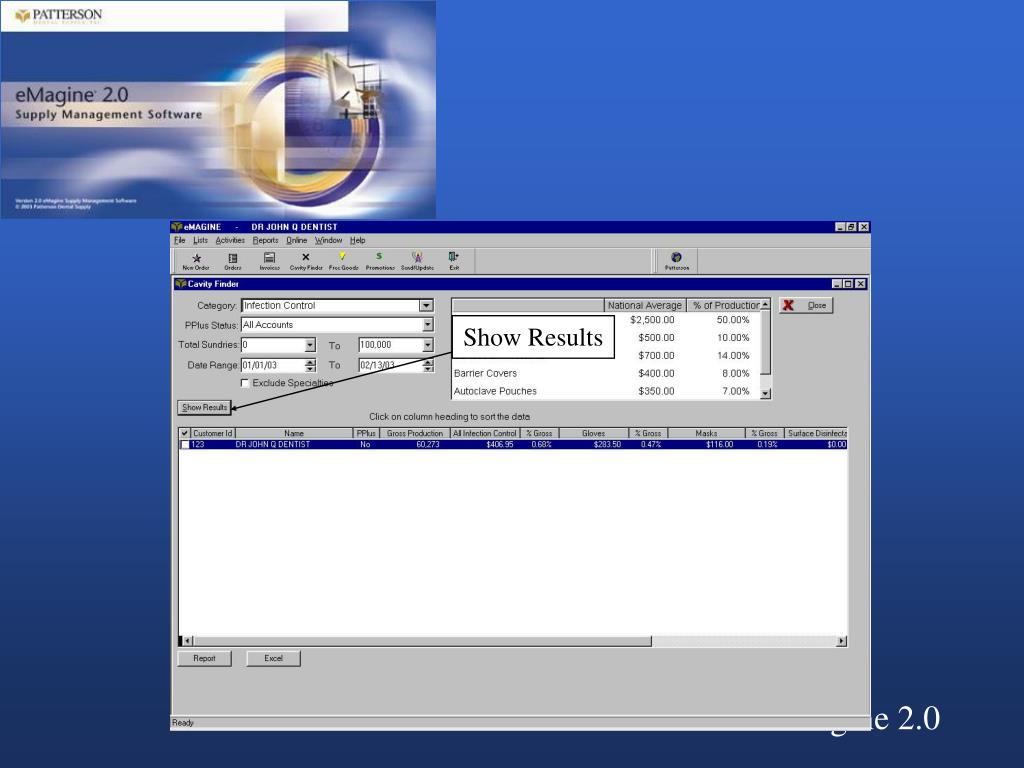Maximize the Cavity Finder child window
This screenshot has height=768, width=1024.
coord(848,283)
